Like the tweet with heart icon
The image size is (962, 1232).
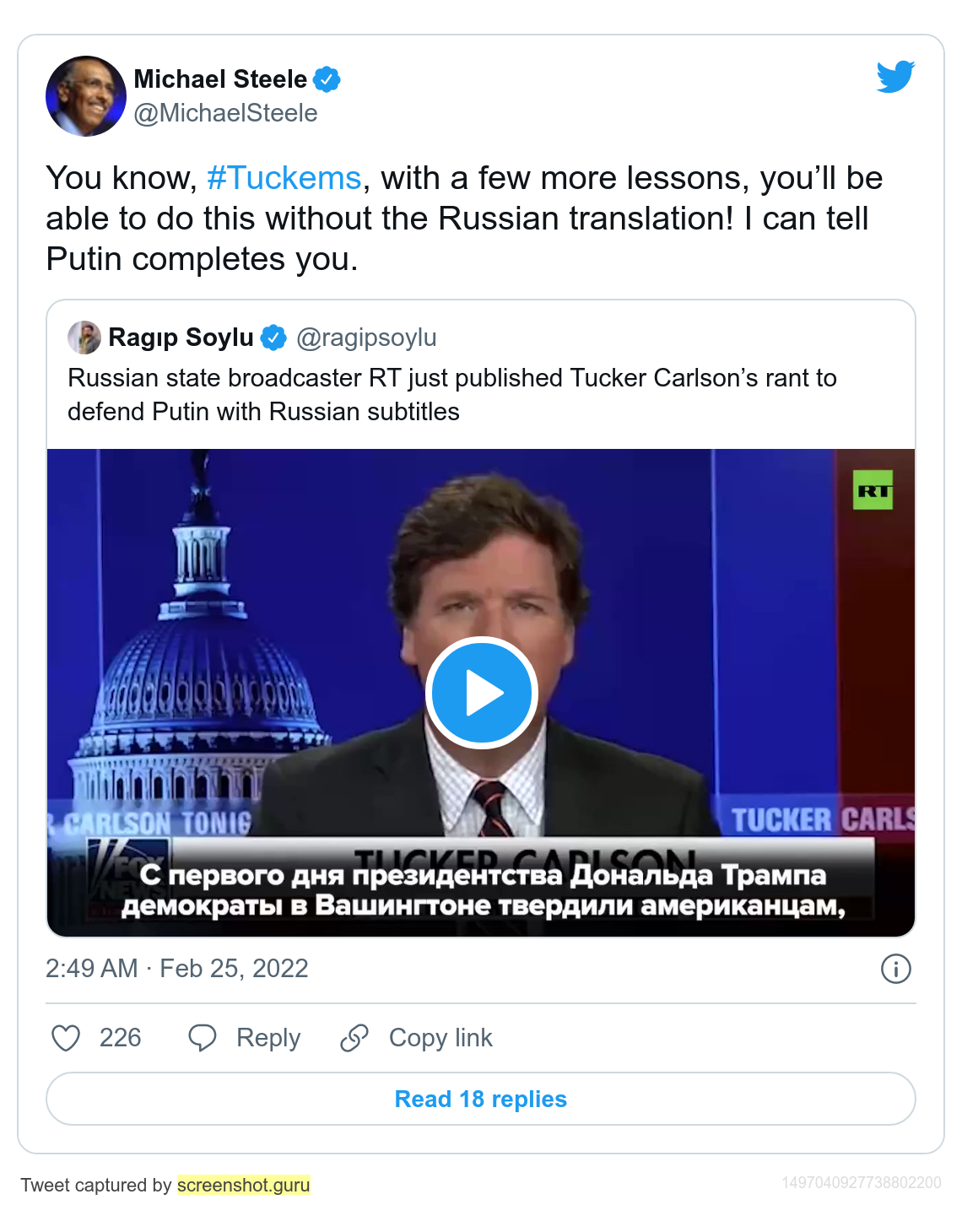click(x=66, y=1038)
